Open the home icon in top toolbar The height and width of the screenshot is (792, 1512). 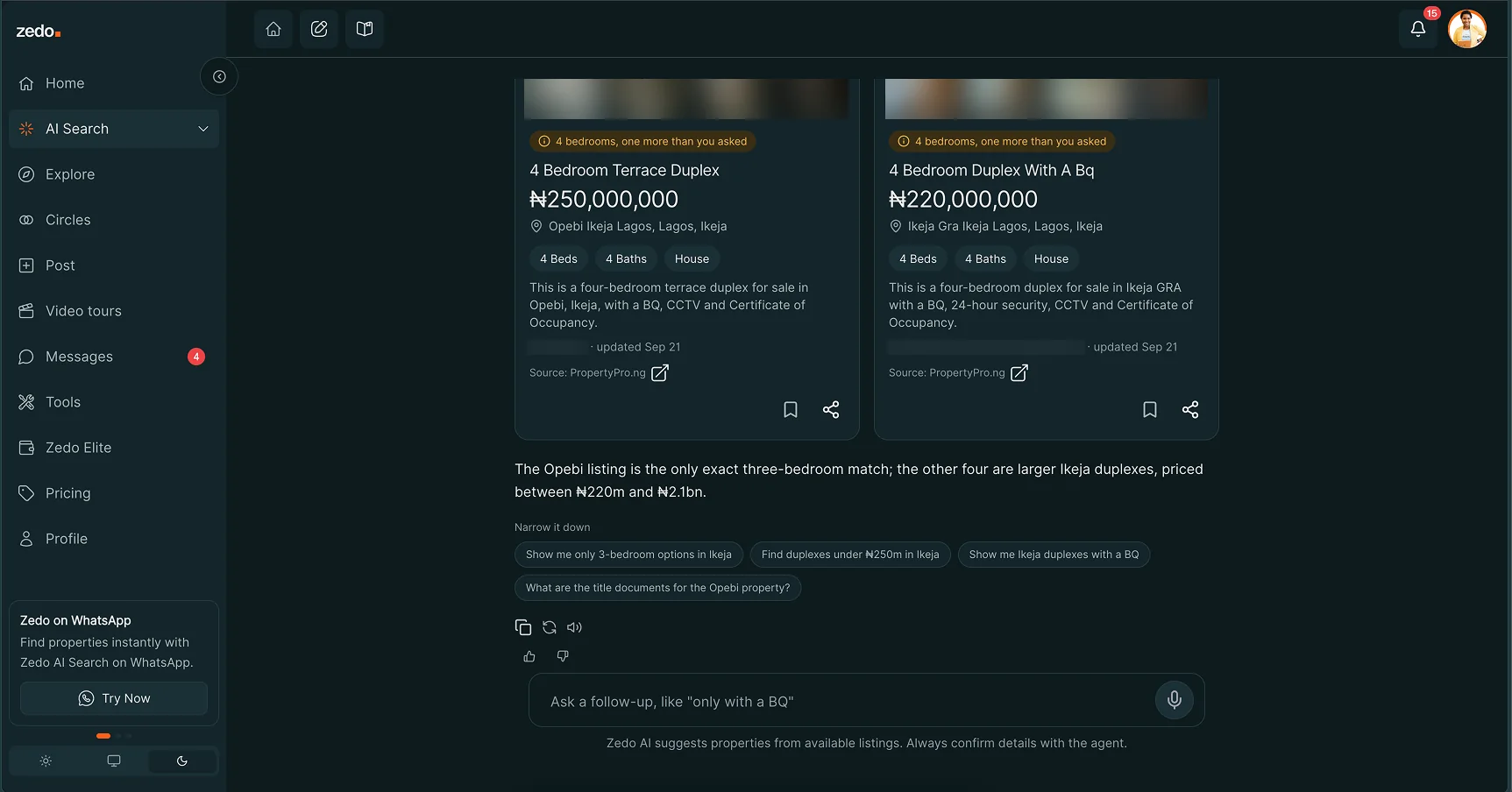(x=273, y=29)
